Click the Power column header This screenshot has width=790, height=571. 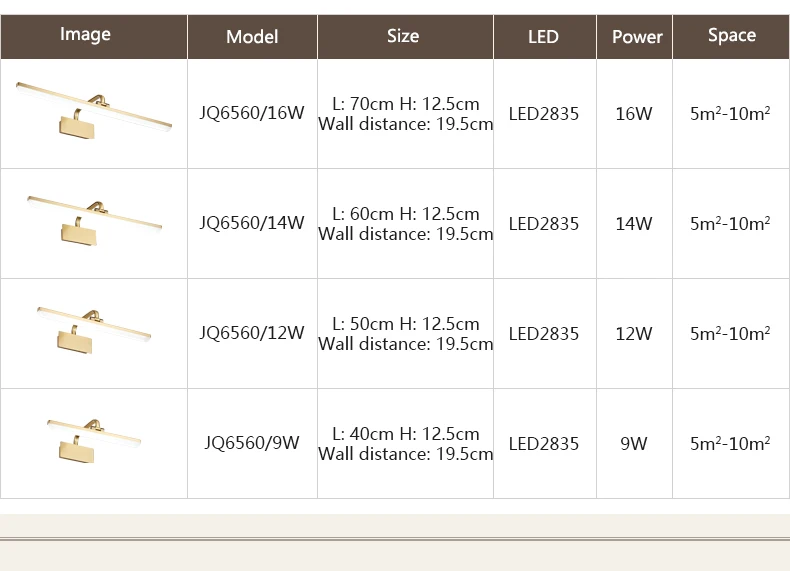637,37
